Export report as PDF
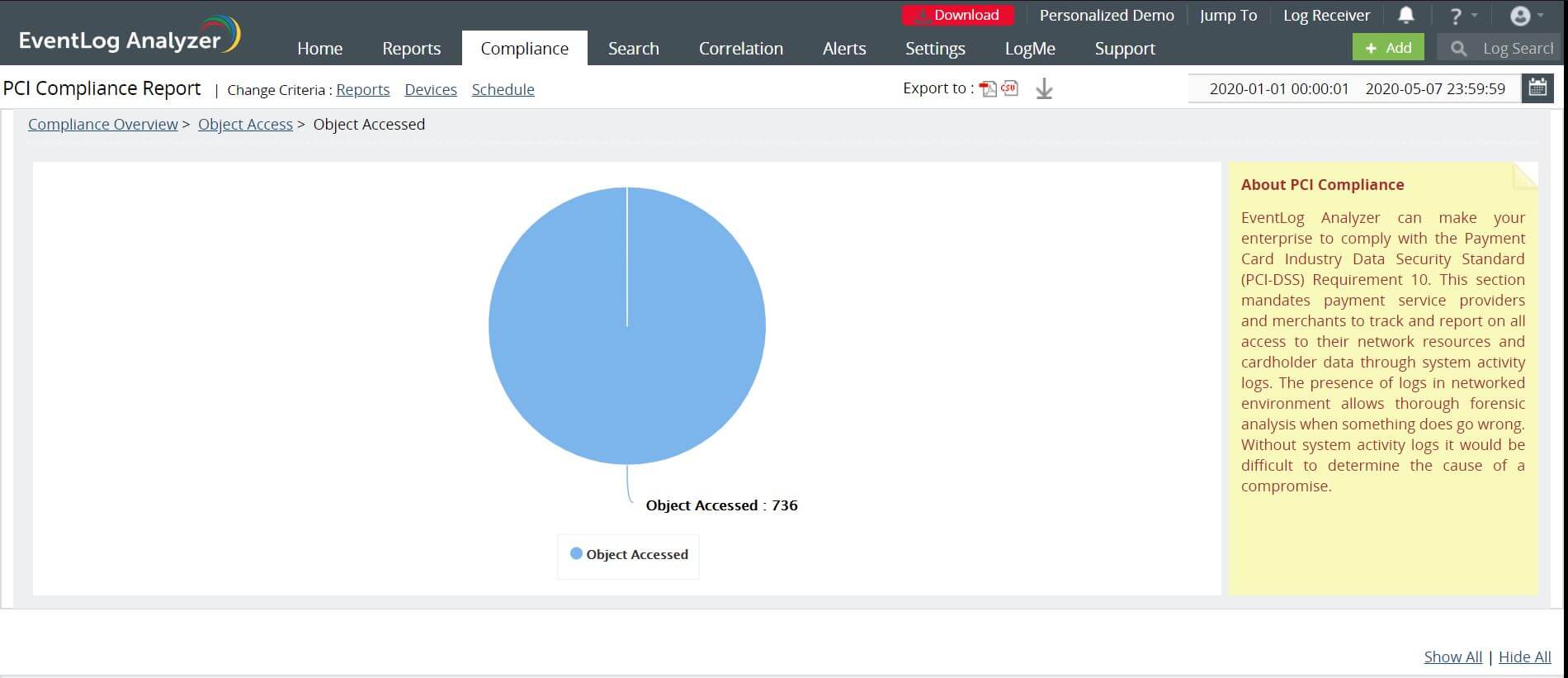 tap(988, 88)
